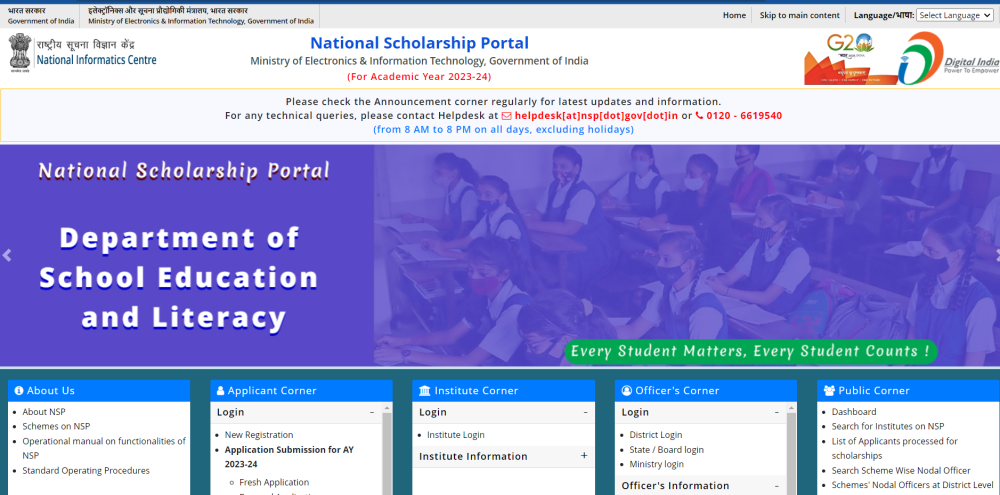Open the Public Corner Dashboard link

[853, 412]
